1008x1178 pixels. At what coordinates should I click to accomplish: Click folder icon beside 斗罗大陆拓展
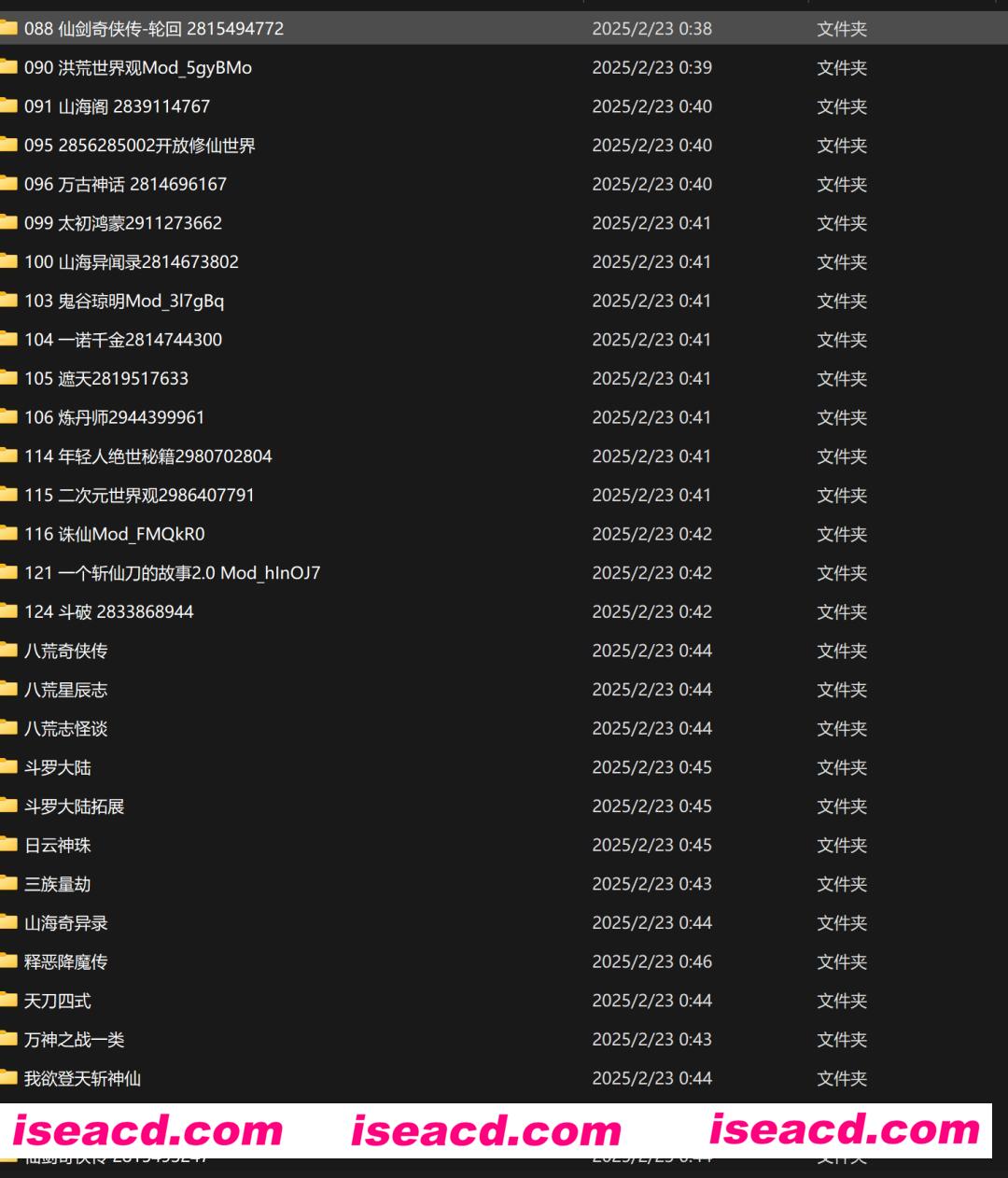(8, 806)
